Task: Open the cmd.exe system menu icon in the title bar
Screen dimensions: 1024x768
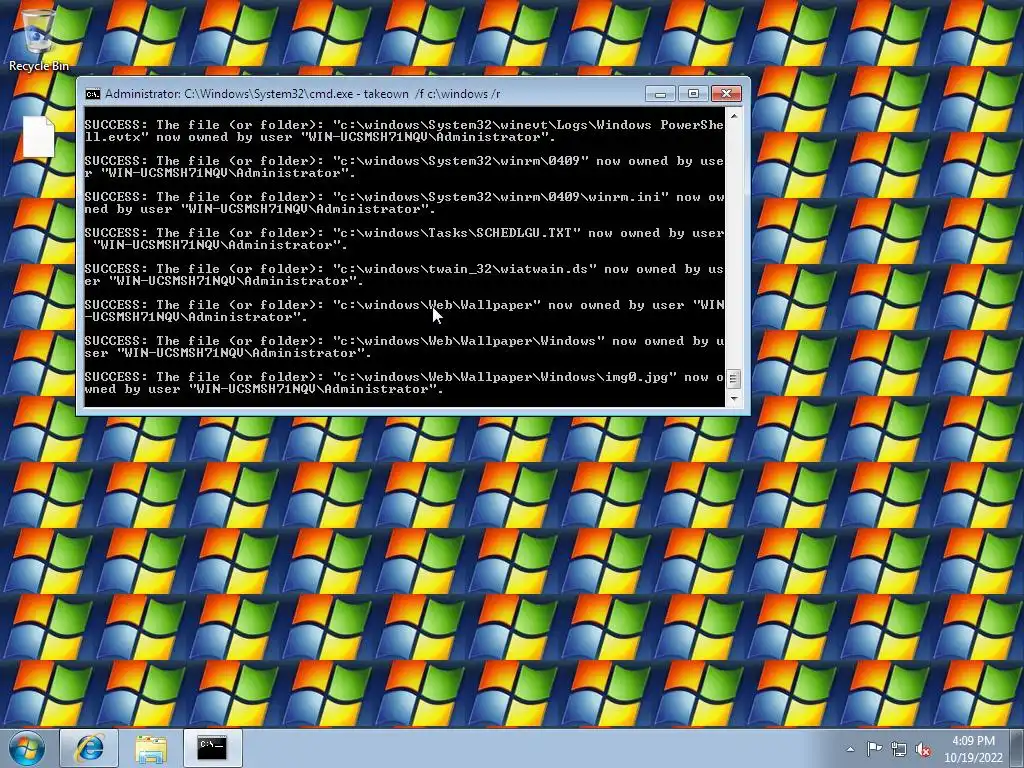Action: click(93, 94)
